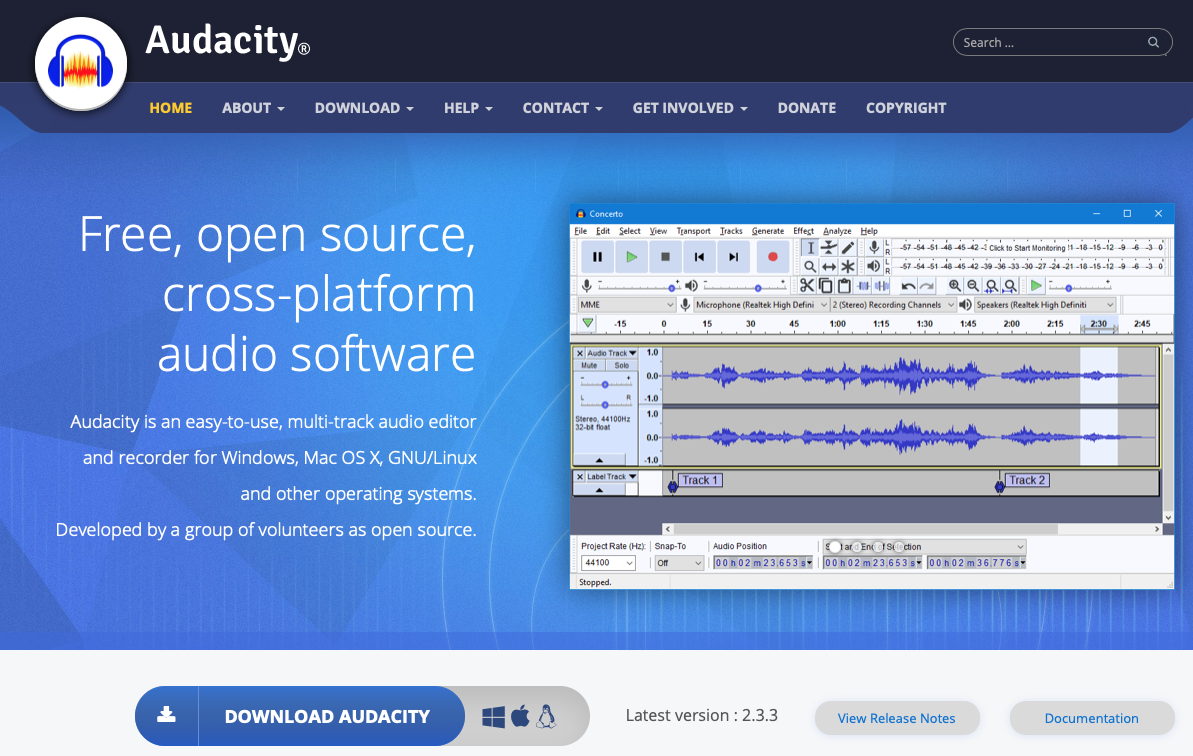Click the Cut scissors icon
This screenshot has height=756, width=1193.
(x=806, y=286)
